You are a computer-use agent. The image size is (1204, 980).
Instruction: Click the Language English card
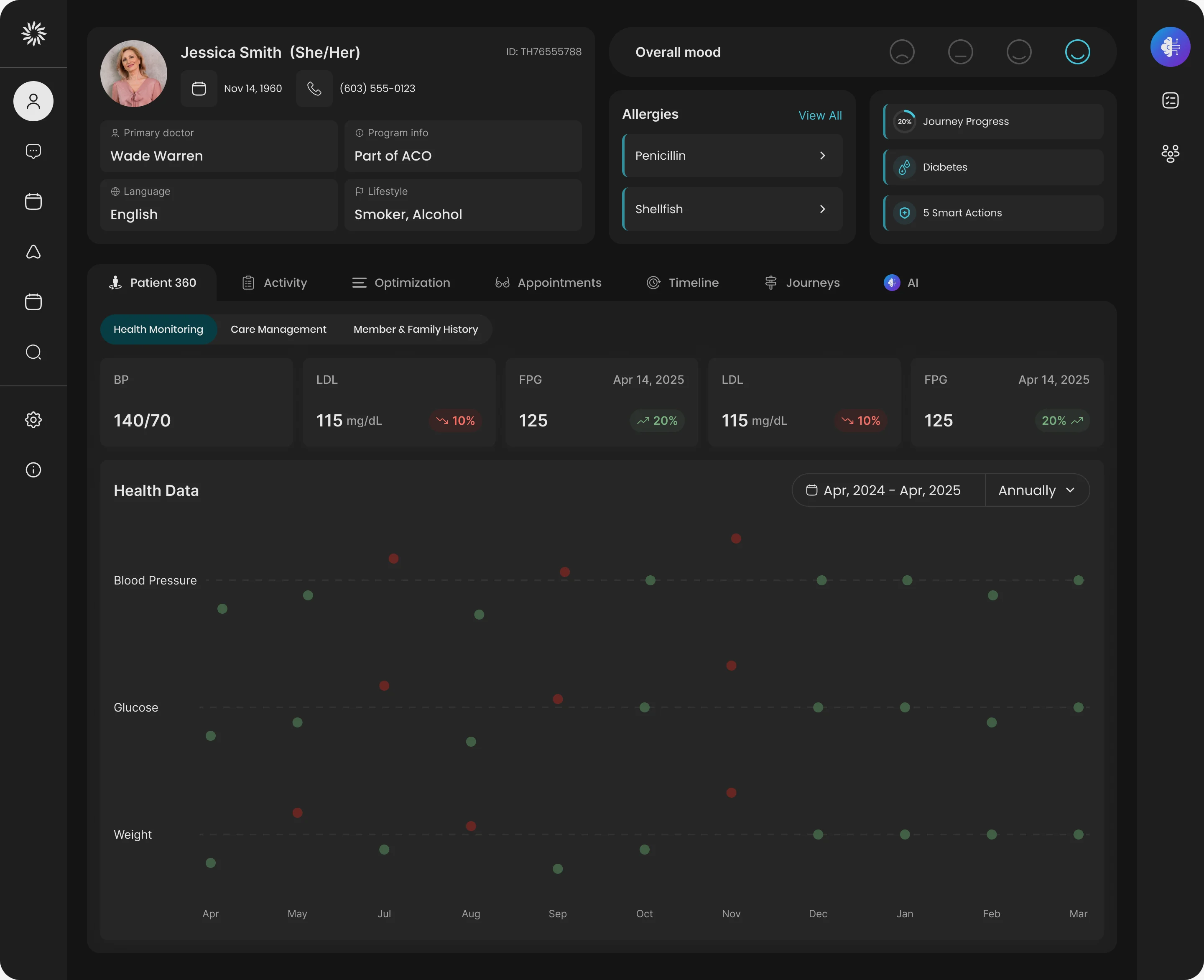pos(219,205)
